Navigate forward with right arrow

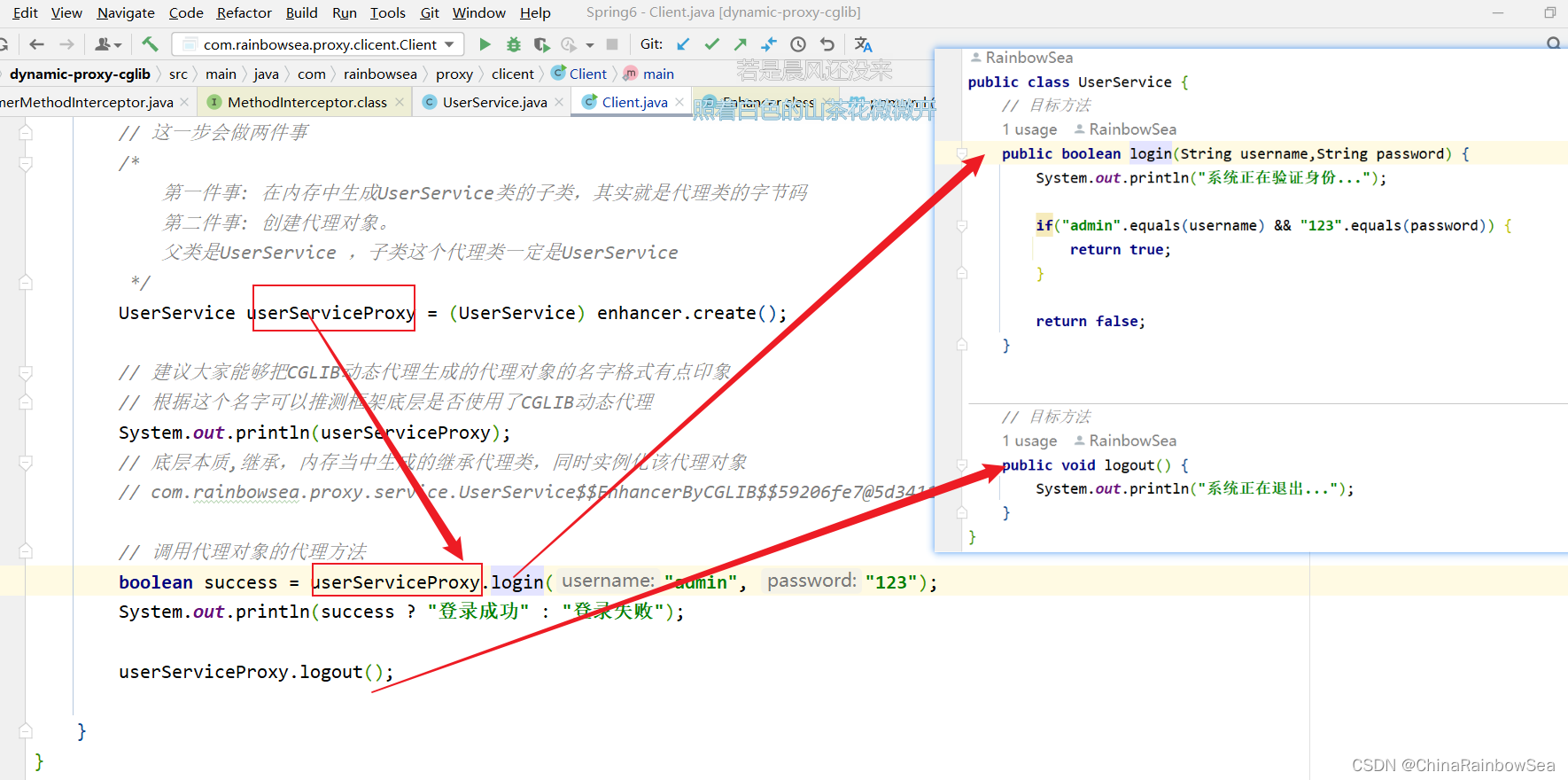click(66, 44)
